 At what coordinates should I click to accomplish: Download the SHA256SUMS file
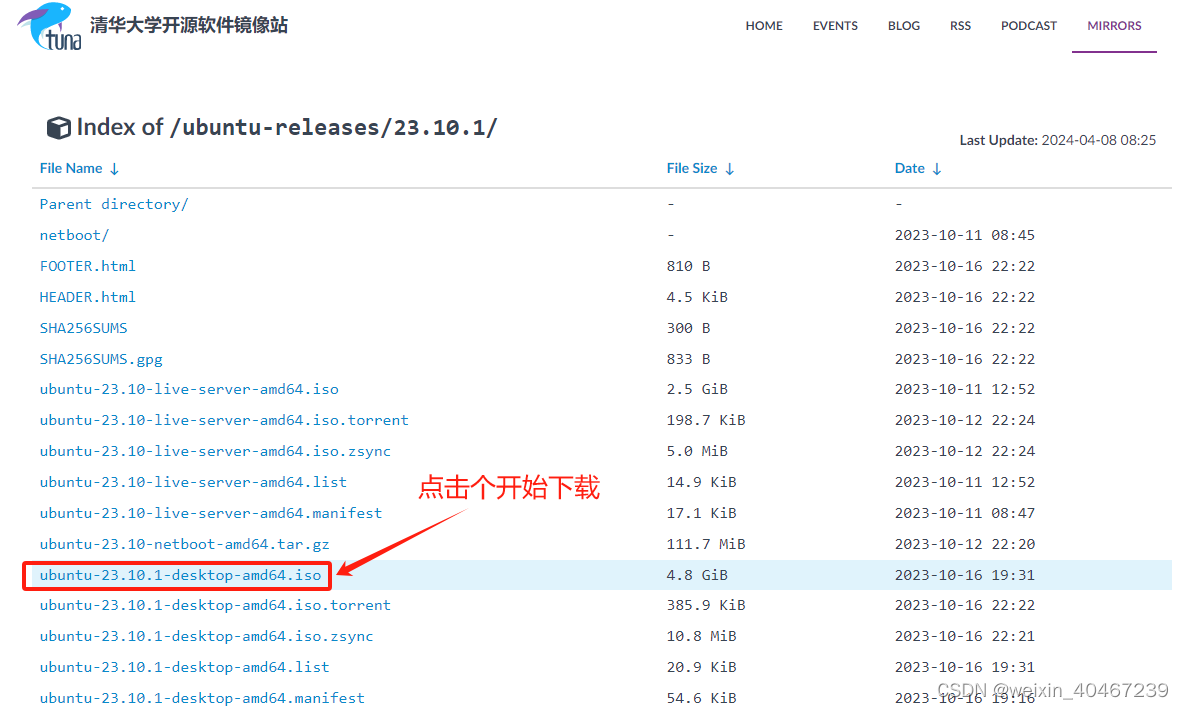[83, 328]
